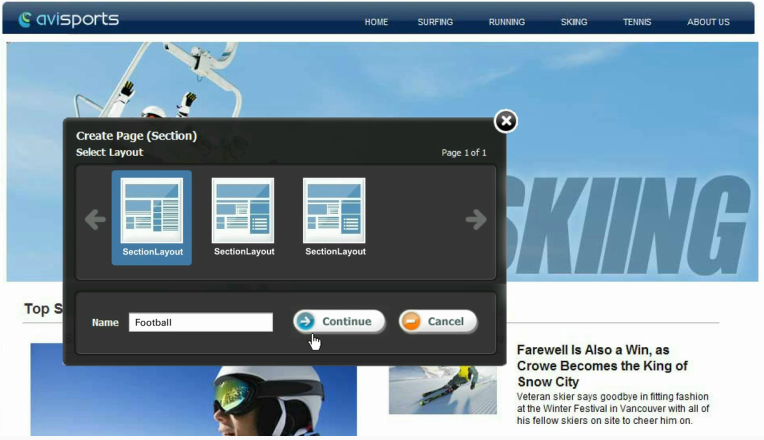This screenshot has width=764, height=440.
Task: Select the middle SectionLayout thumbnail
Action: pos(243,217)
